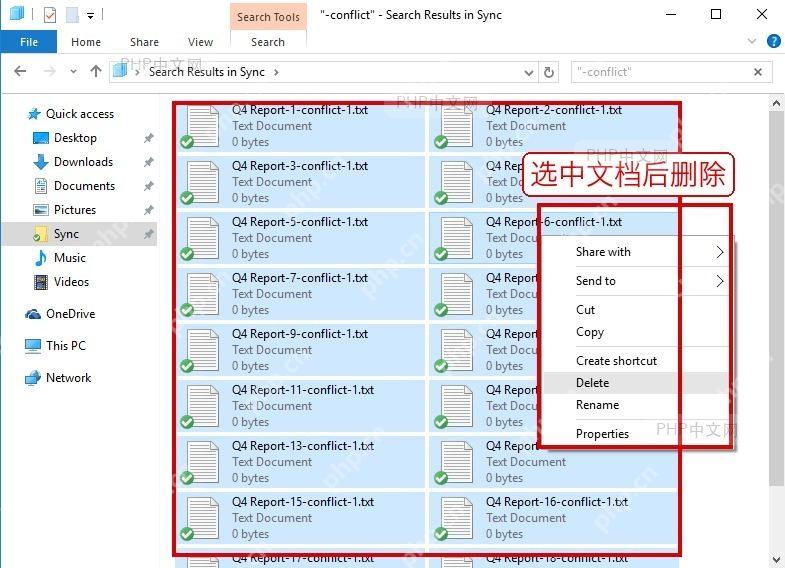
Task: Choose Rename in context menu
Action: [x=636, y=405]
